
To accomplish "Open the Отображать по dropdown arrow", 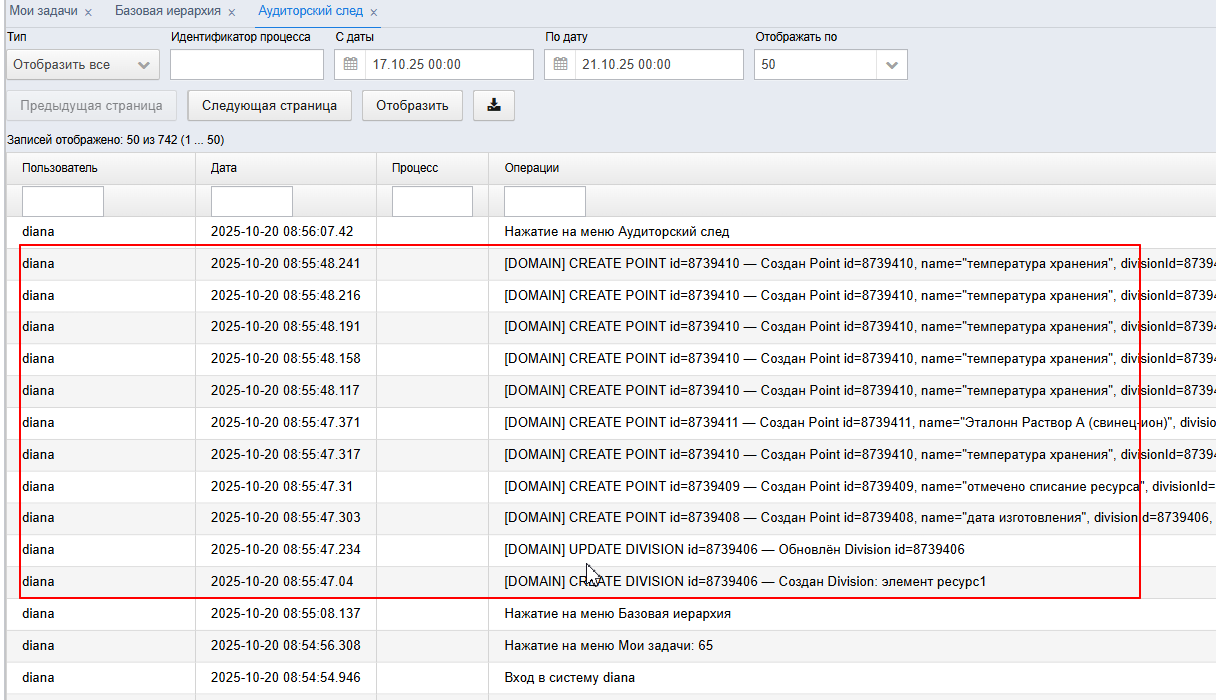I will click(891, 65).
